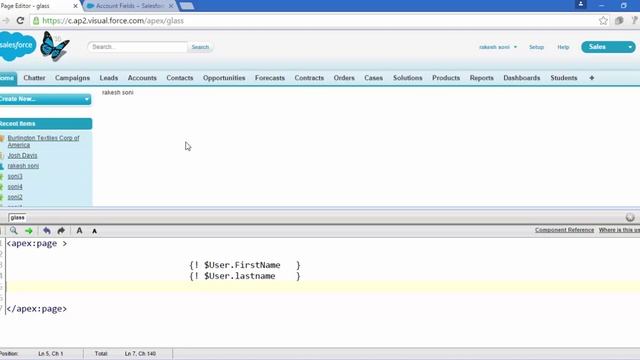Click the Salesforce cloud logo
Image resolution: width=640 pixels, height=360 pixels.
coord(17,46)
